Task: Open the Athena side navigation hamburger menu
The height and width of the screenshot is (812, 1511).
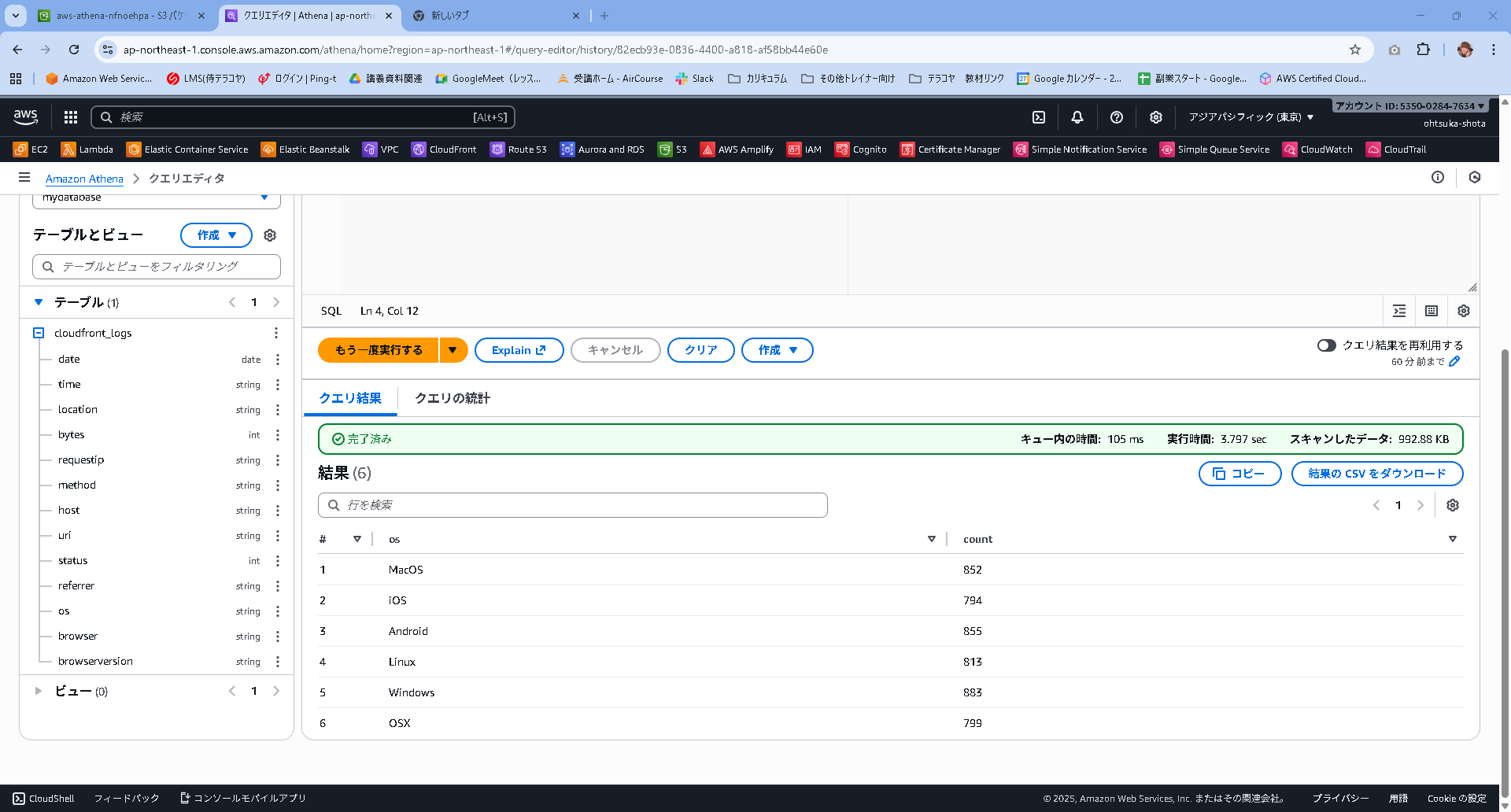Action: click(24, 178)
